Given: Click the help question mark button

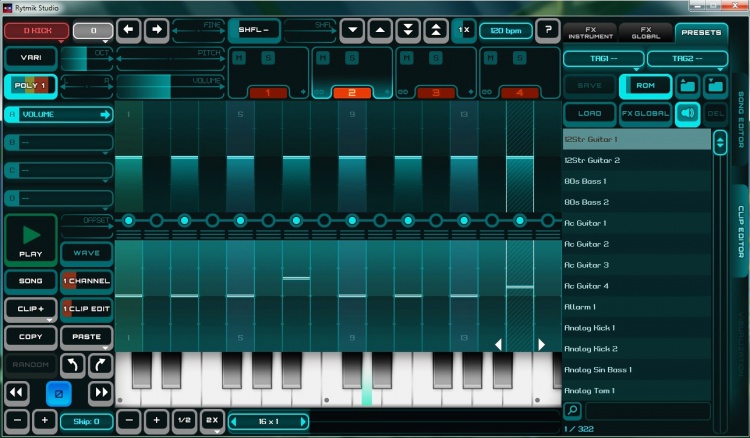Looking at the screenshot, I should [x=546, y=30].
